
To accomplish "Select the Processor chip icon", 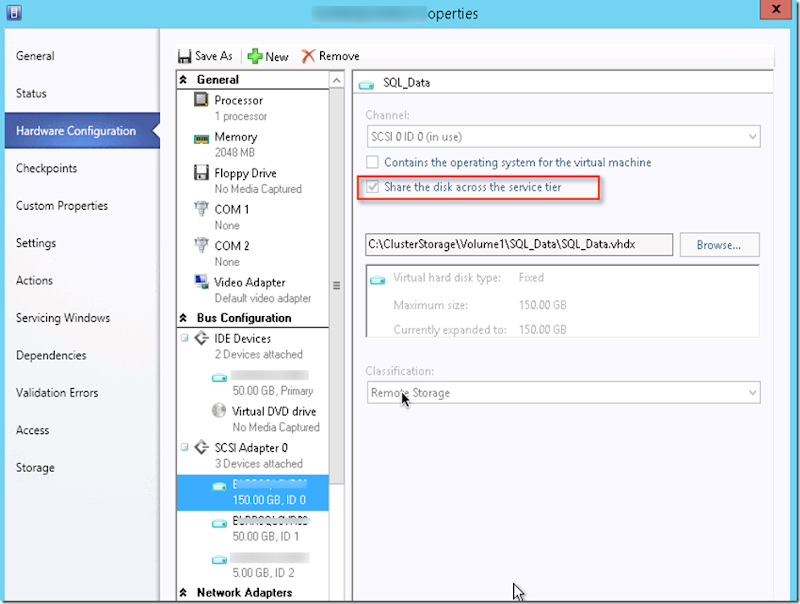I will 201,99.
